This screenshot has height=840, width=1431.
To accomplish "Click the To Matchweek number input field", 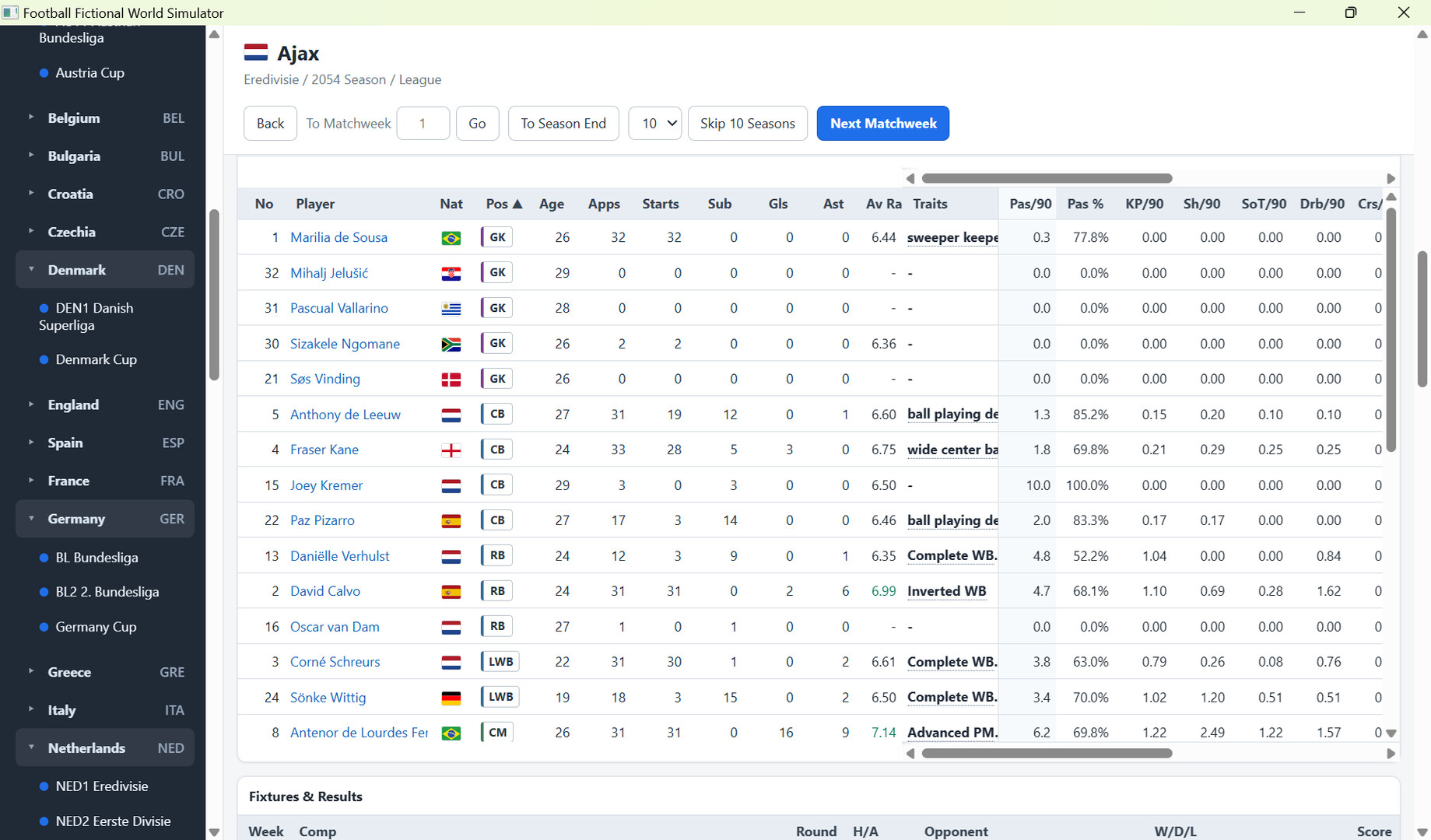I will 423,124.
